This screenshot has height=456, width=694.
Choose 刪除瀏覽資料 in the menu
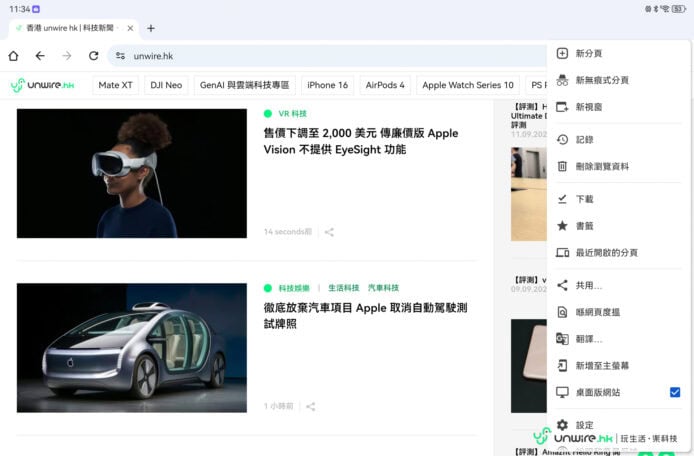click(602, 166)
